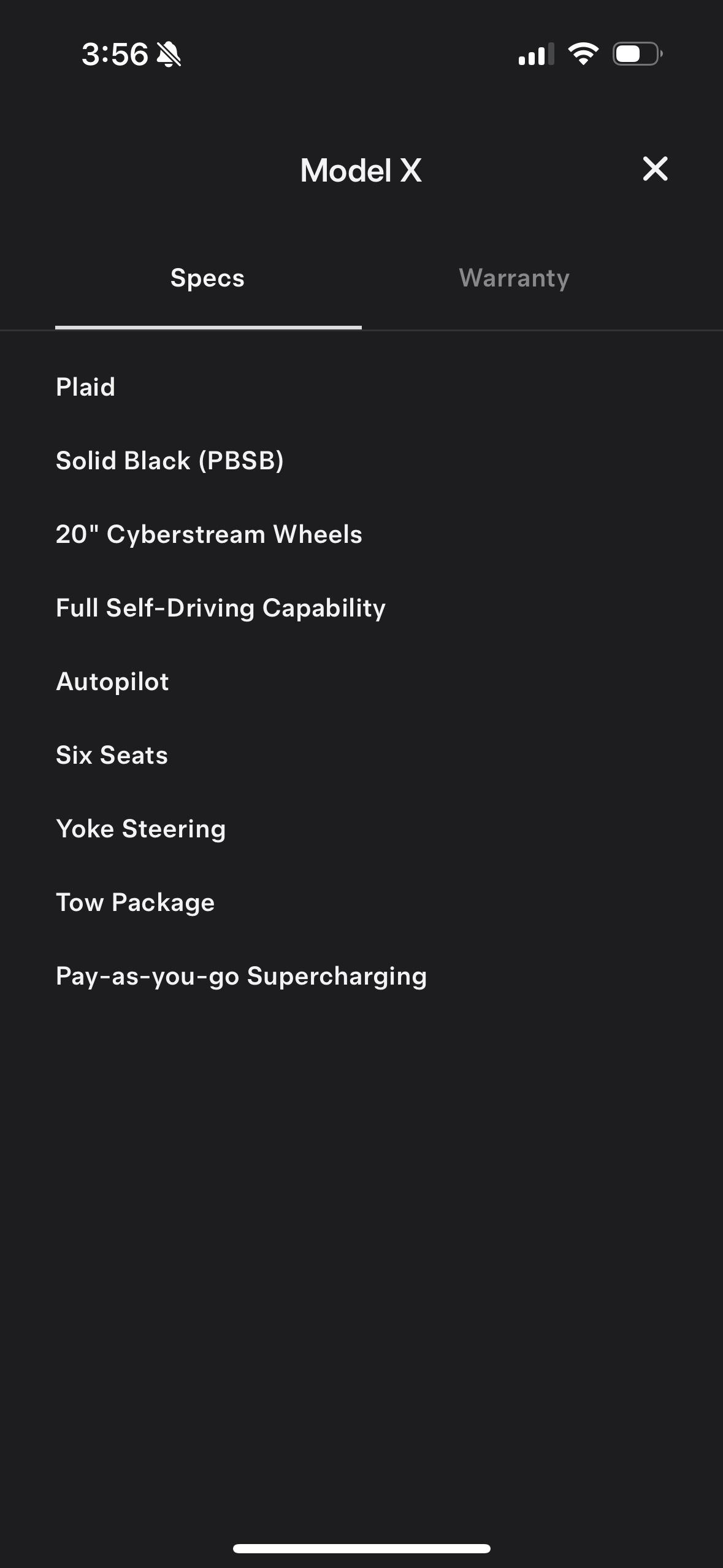Open Full Self-Driving Capability item
This screenshot has height=1568, width=723.
[221, 608]
